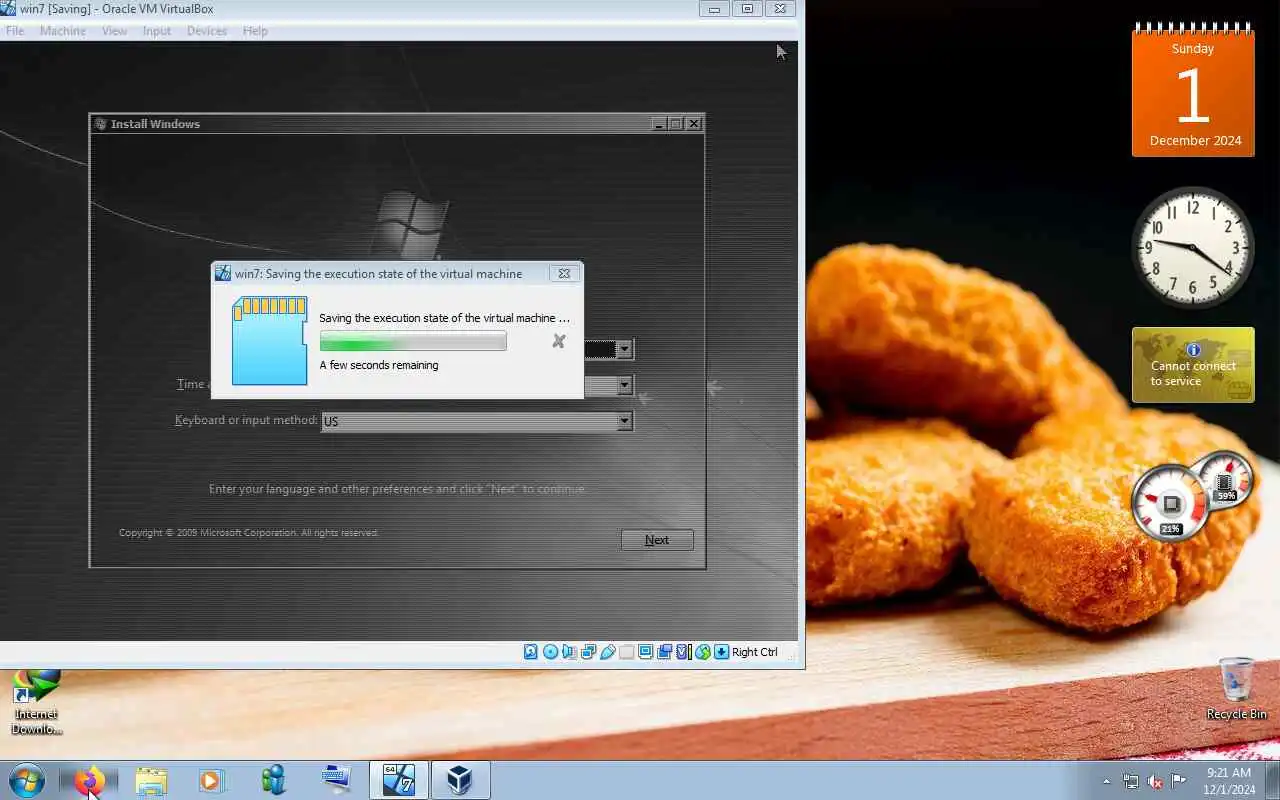The height and width of the screenshot is (800, 1280).
Task: Cancel the save using the X beside progress bar
Action: coord(559,341)
